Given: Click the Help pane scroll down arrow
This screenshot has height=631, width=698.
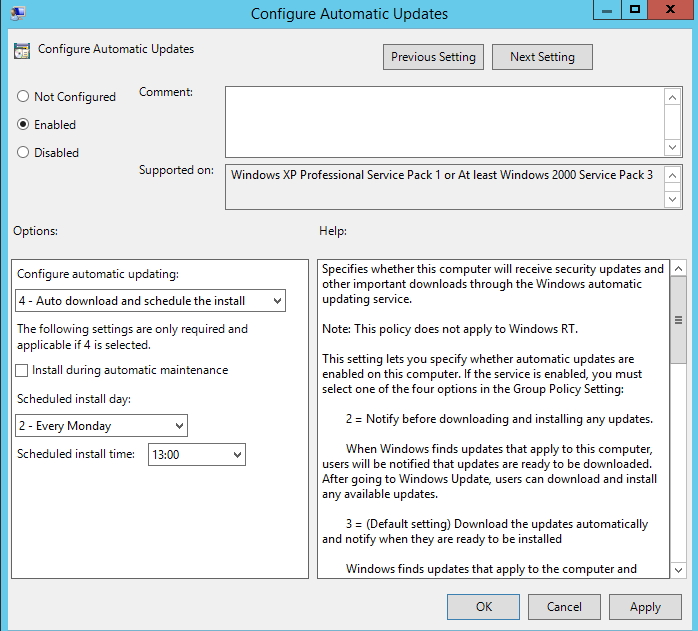Looking at the screenshot, I should 678,570.
